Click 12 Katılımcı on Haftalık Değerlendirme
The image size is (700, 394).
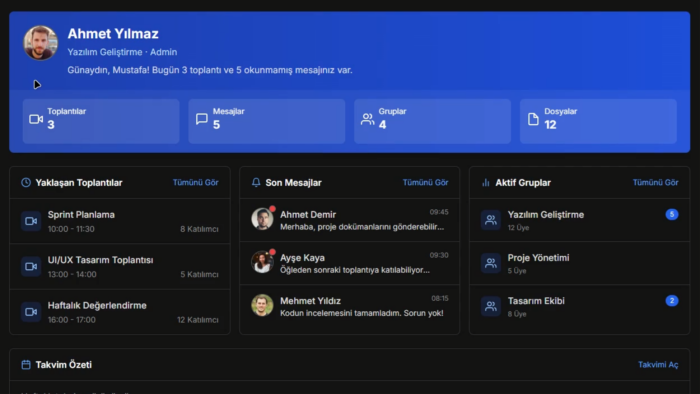[x=198, y=320]
